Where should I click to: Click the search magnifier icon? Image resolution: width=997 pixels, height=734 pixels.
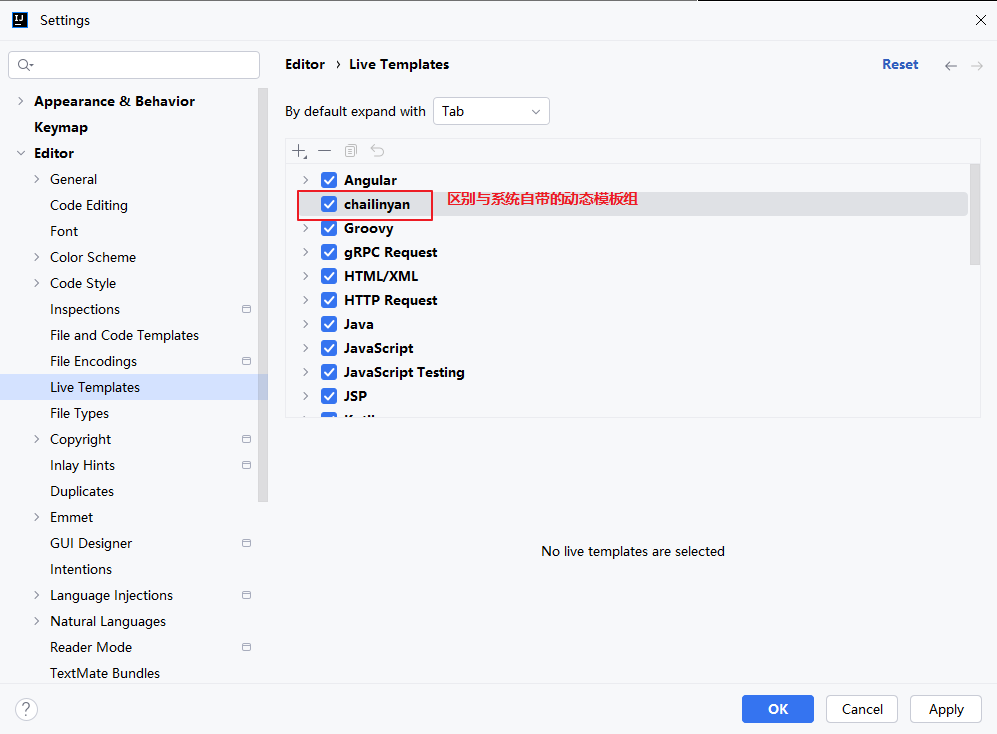25,65
